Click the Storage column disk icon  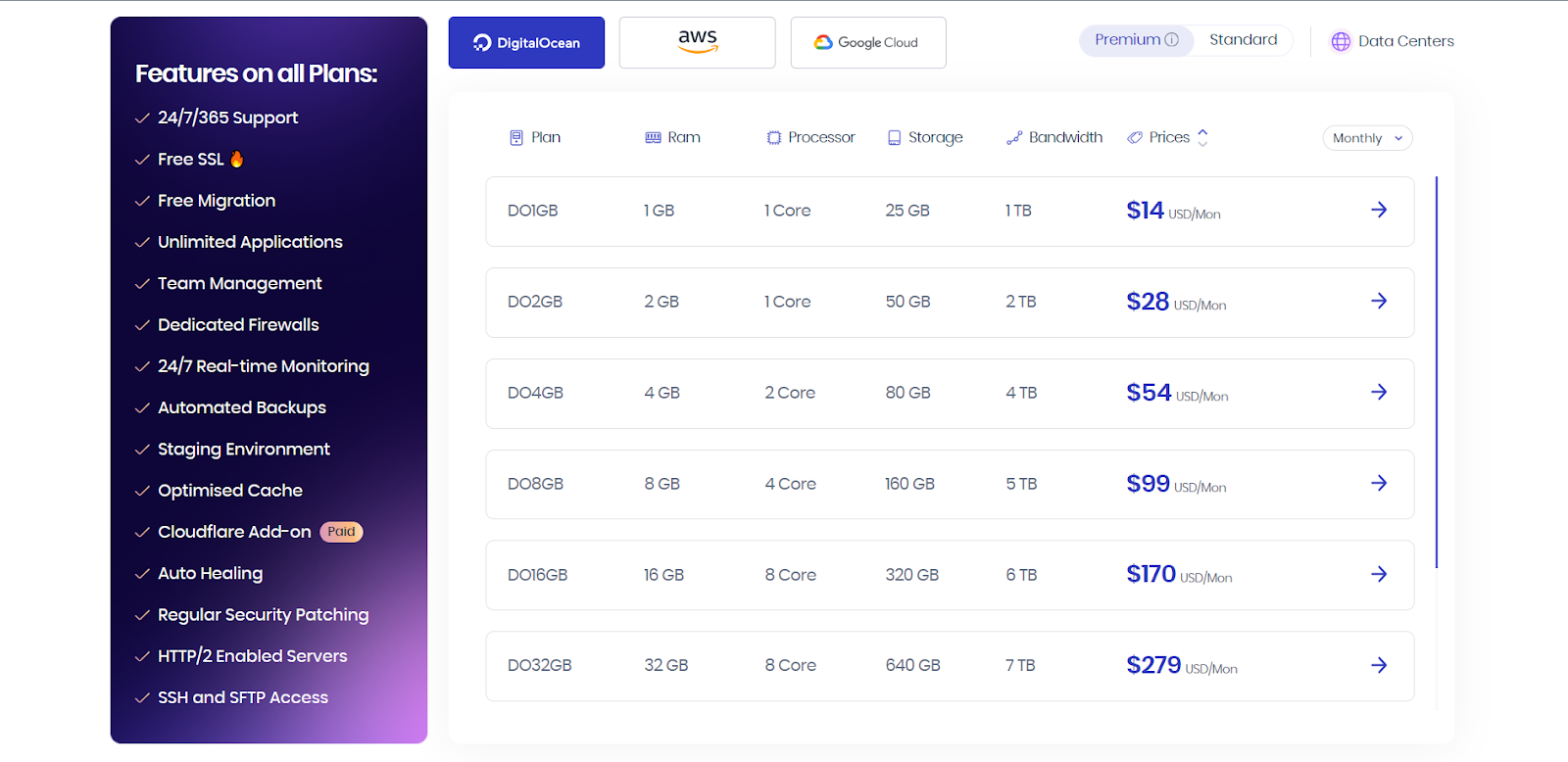[894, 138]
